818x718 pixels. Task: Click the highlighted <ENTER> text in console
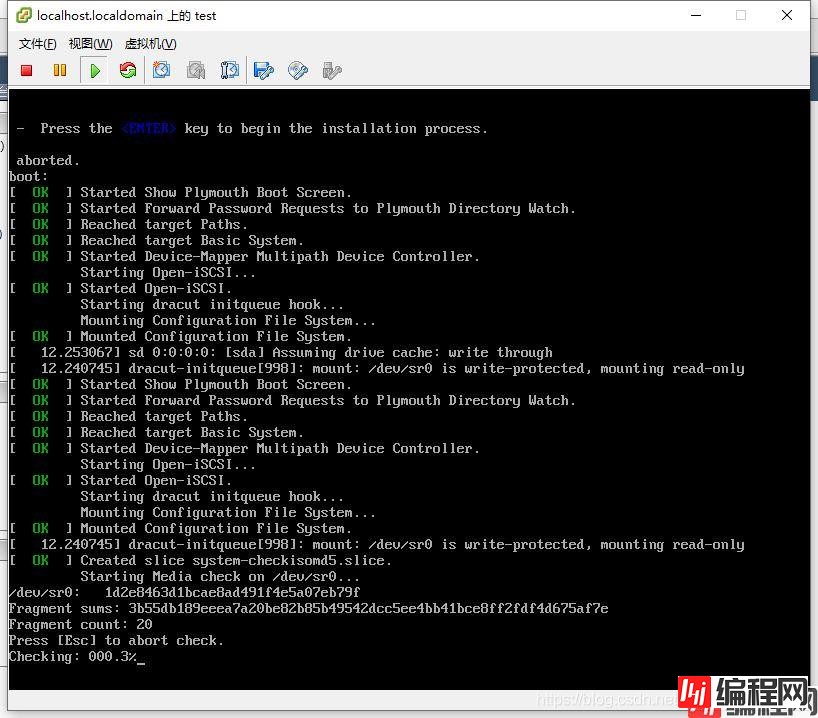click(x=148, y=128)
